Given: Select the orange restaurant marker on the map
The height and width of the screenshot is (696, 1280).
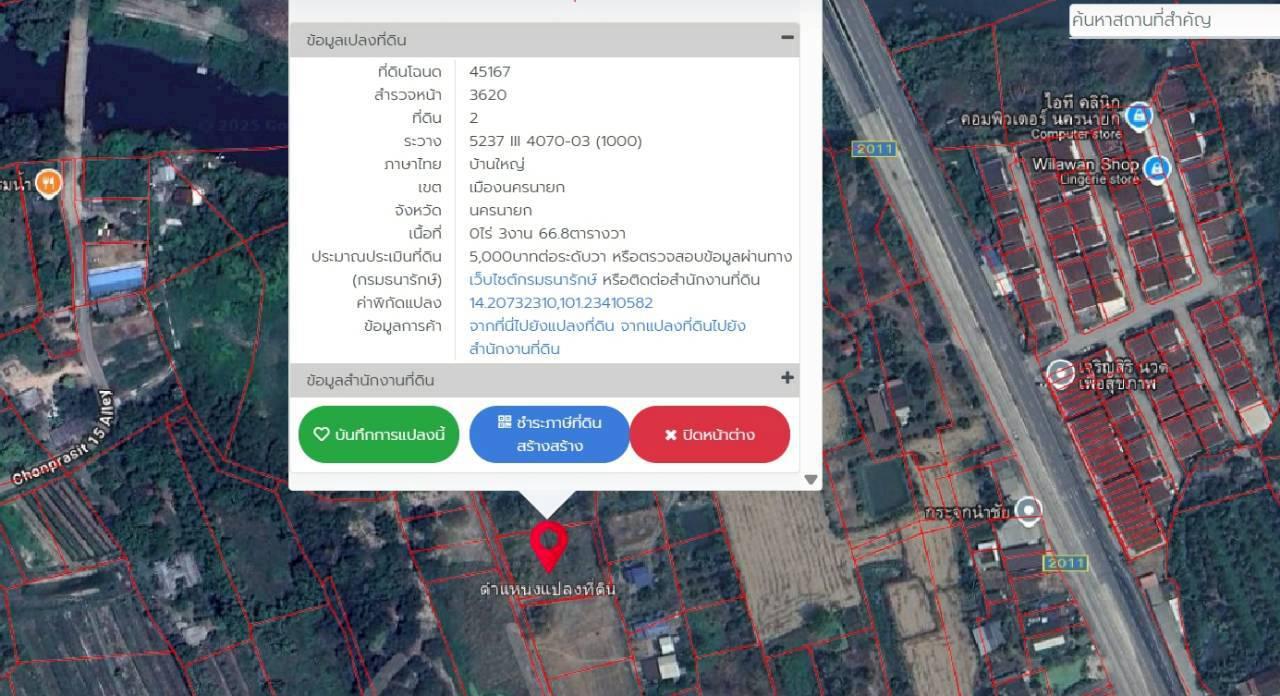Looking at the screenshot, I should [x=47, y=183].
